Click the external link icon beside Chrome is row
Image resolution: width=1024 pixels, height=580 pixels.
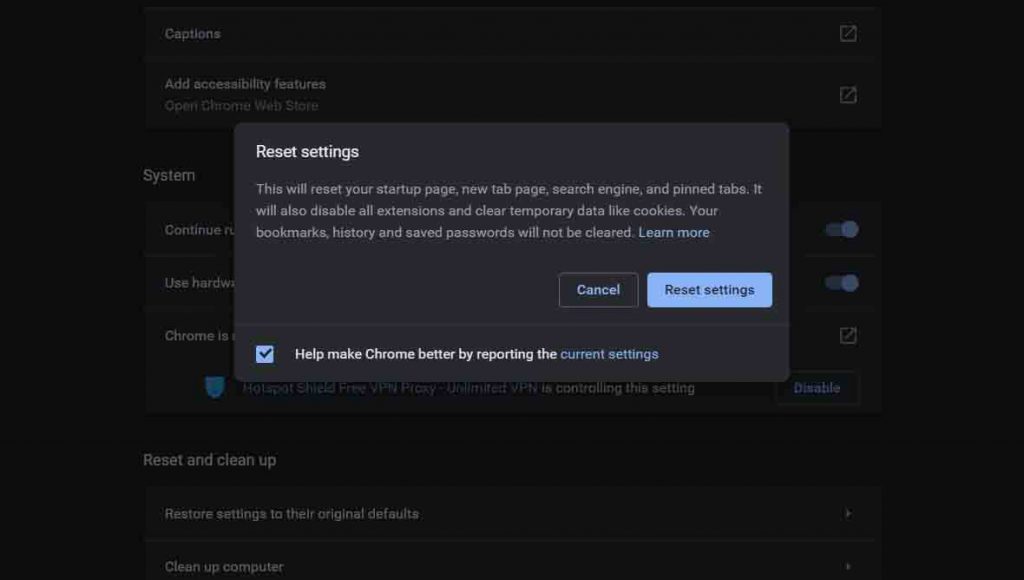click(x=847, y=335)
